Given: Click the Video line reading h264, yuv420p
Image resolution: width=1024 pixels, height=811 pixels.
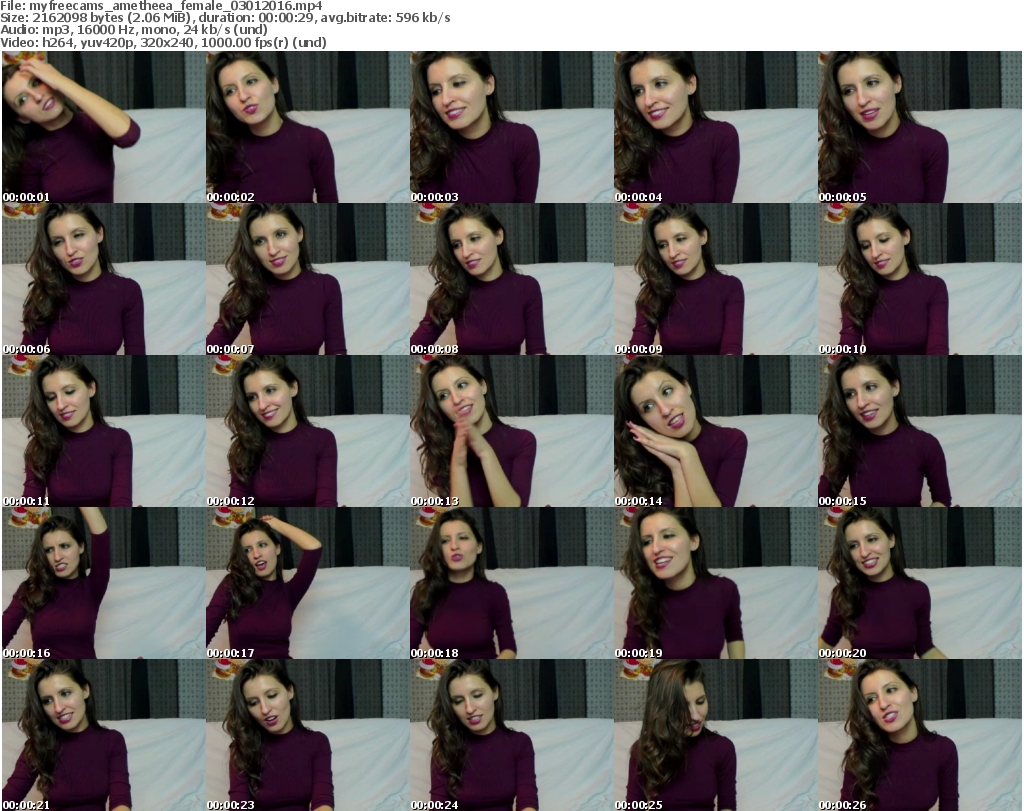Looking at the screenshot, I should [163, 42].
